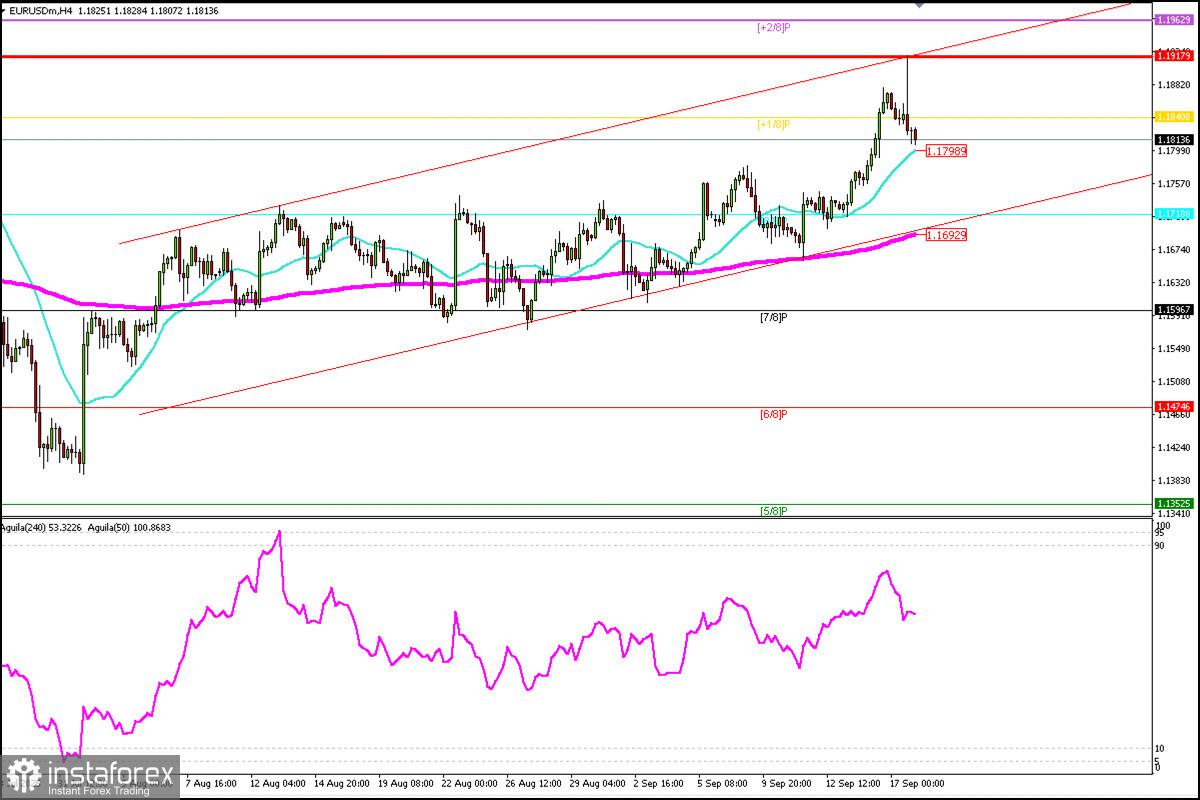Click the 1.17570 price axis value
The width and height of the screenshot is (1200, 800).
point(1175,184)
